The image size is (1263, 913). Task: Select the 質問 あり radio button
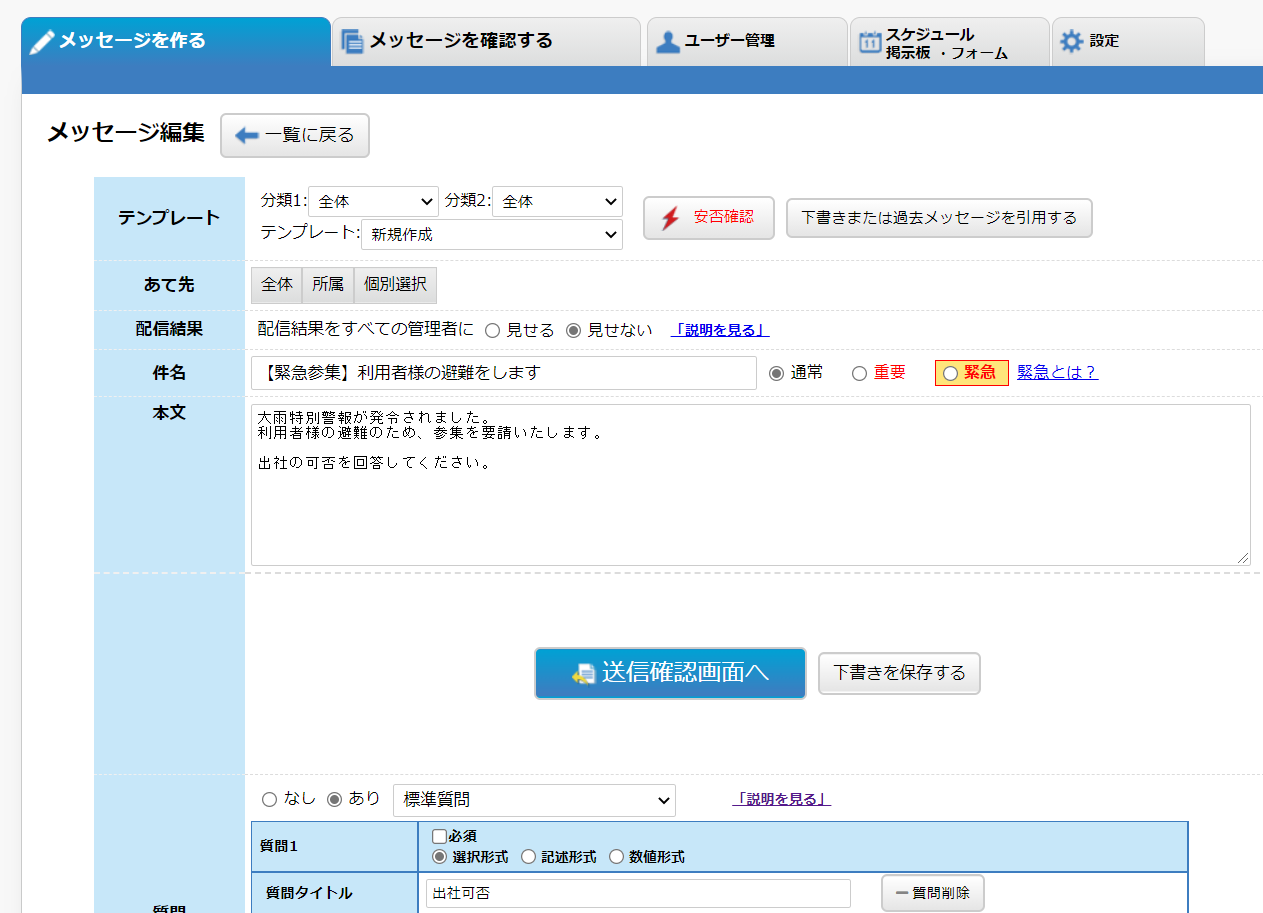tap(335, 799)
